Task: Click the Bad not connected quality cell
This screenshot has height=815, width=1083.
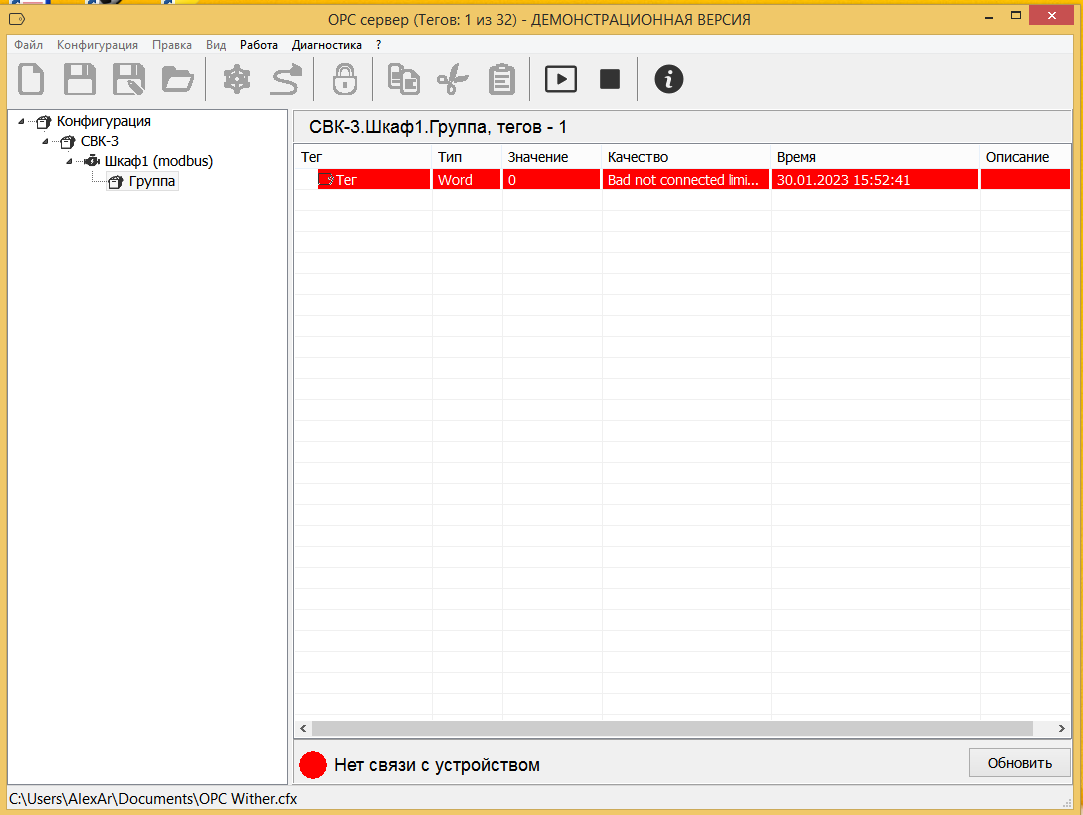Action: coord(687,180)
